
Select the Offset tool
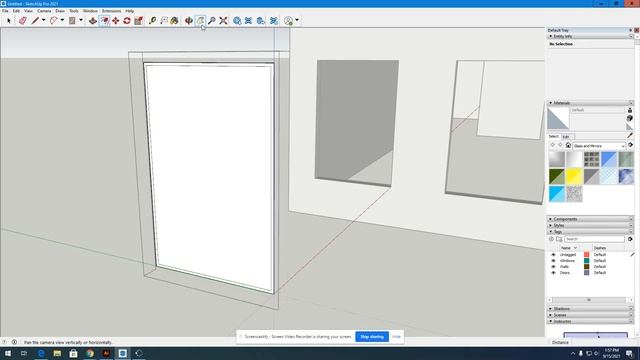pos(104,20)
